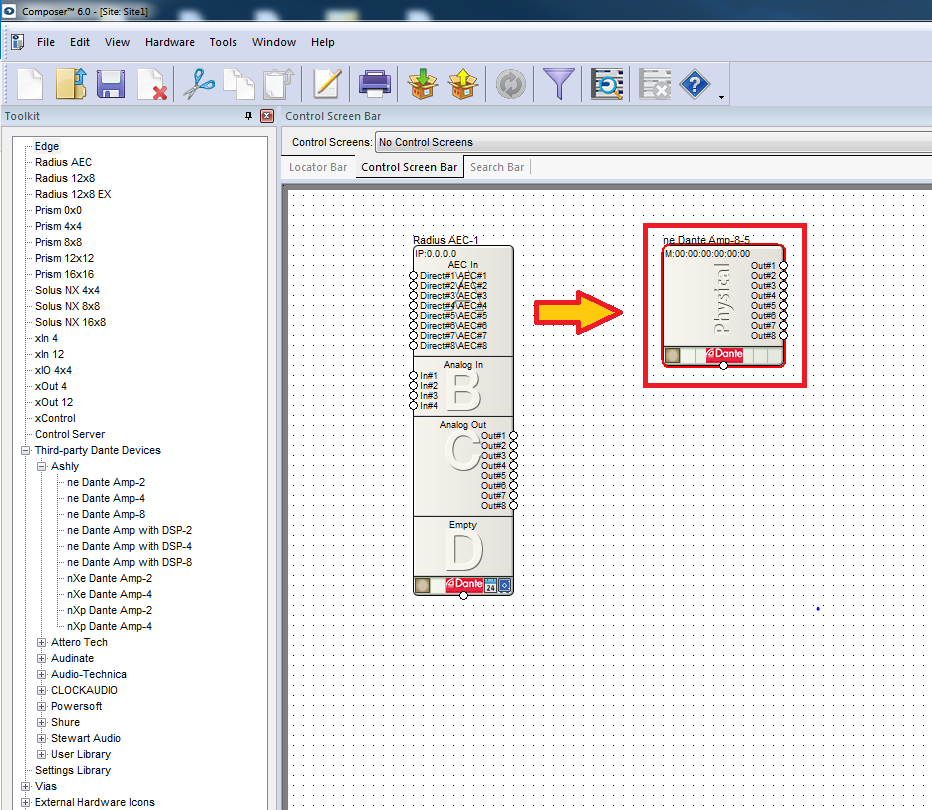The width and height of the screenshot is (932, 810).
Task: Click the toolbar overflow arrow
Action: click(x=721, y=97)
